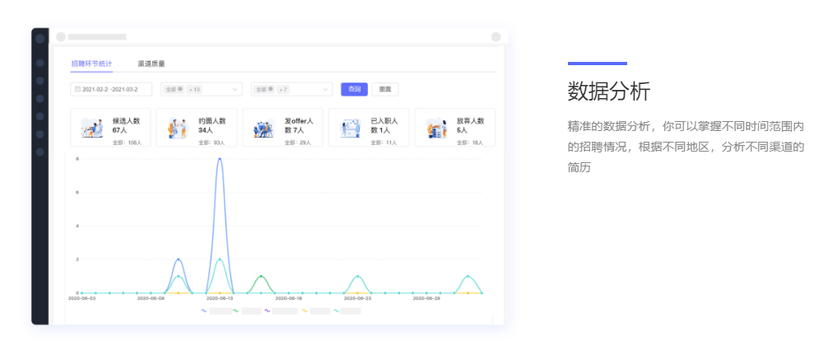Open the 渠道质量 tab
The image size is (828, 360).
152,64
